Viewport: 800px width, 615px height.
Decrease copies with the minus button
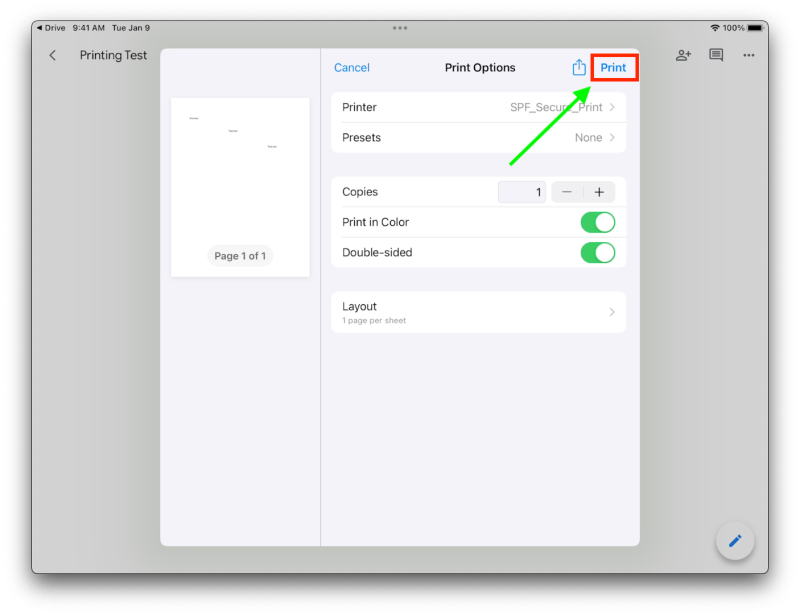point(567,192)
